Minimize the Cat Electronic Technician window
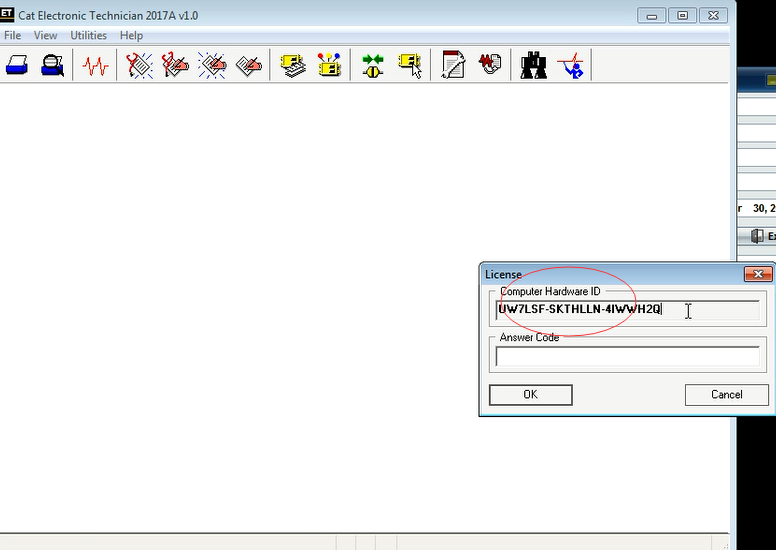Image resolution: width=776 pixels, height=550 pixels. pyautogui.click(x=652, y=16)
